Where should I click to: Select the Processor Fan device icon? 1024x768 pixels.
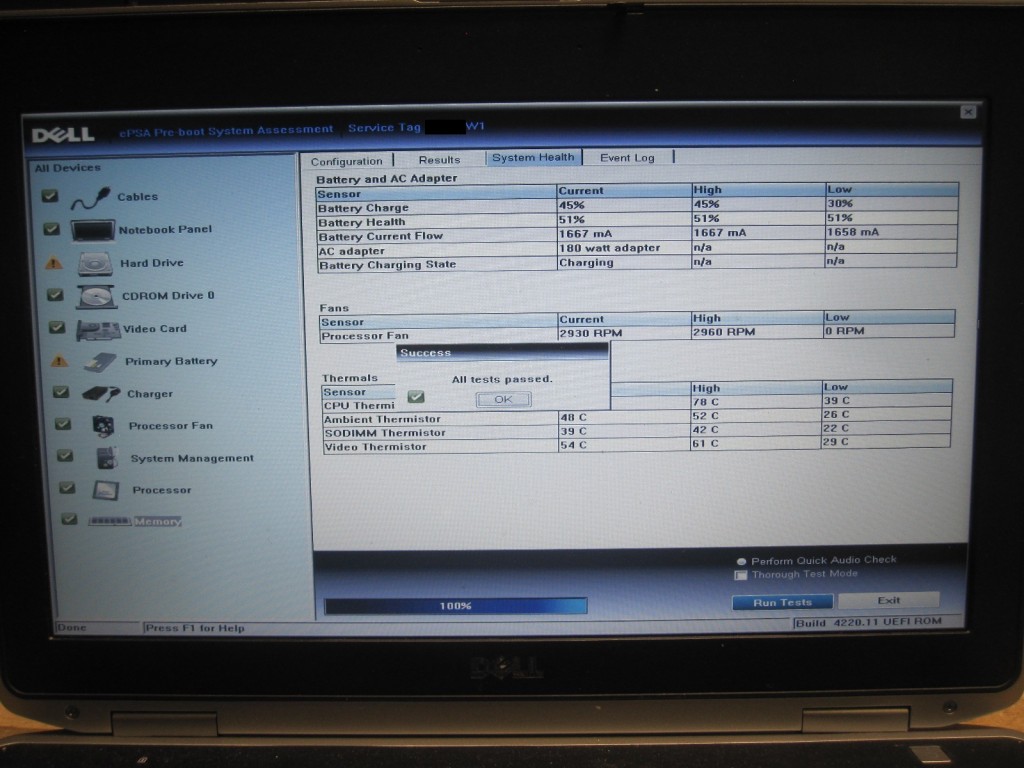103,426
